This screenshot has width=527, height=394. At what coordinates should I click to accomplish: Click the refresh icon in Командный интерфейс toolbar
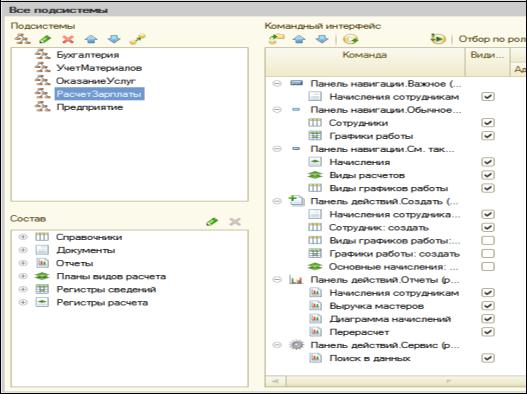[351, 39]
